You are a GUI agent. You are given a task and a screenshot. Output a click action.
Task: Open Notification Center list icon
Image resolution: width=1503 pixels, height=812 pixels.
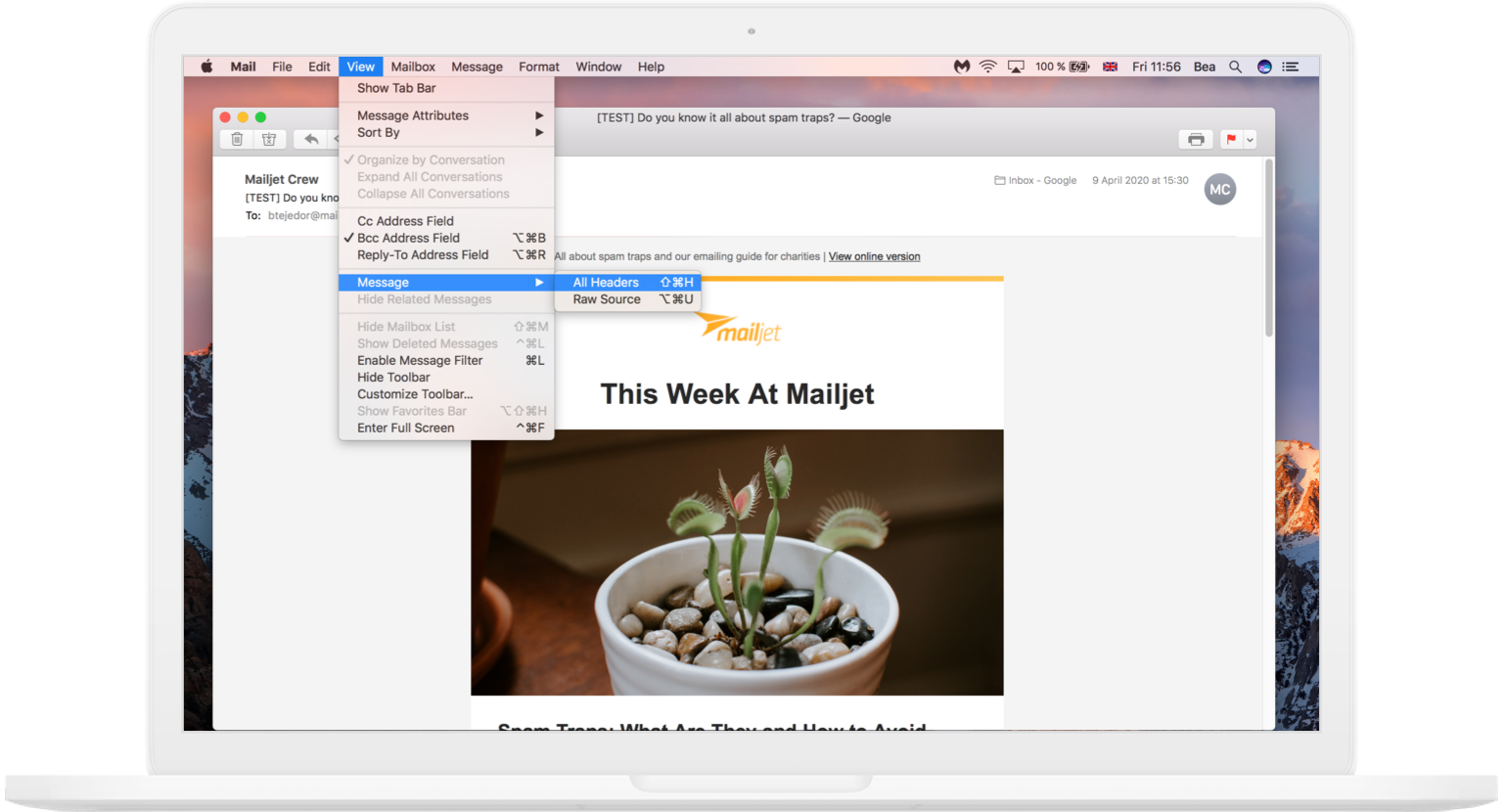[x=1291, y=67]
